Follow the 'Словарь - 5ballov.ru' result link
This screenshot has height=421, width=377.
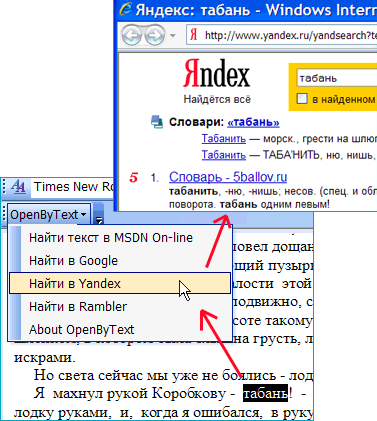click(228, 177)
